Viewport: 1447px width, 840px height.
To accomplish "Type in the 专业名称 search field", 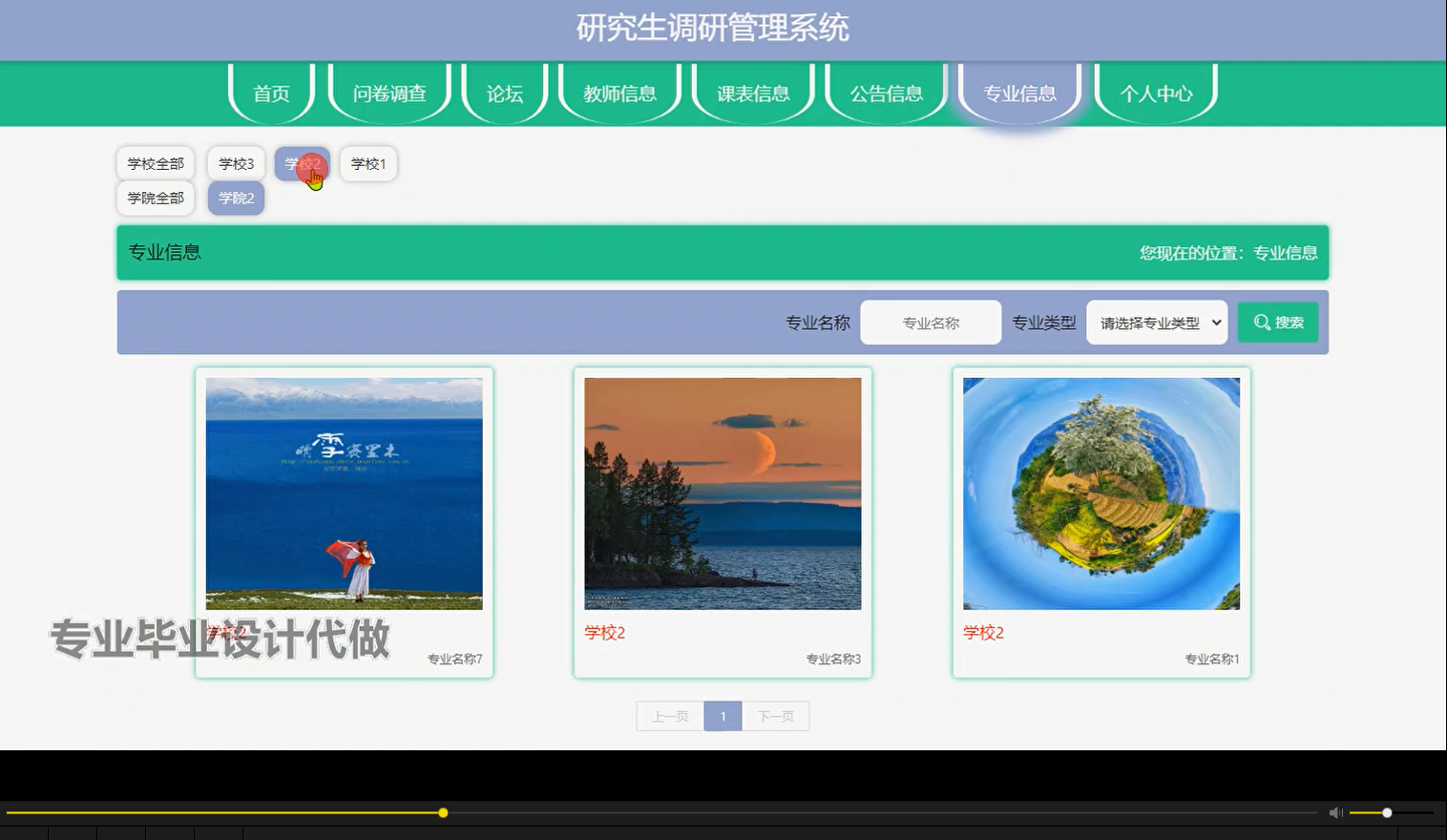I will tap(930, 322).
